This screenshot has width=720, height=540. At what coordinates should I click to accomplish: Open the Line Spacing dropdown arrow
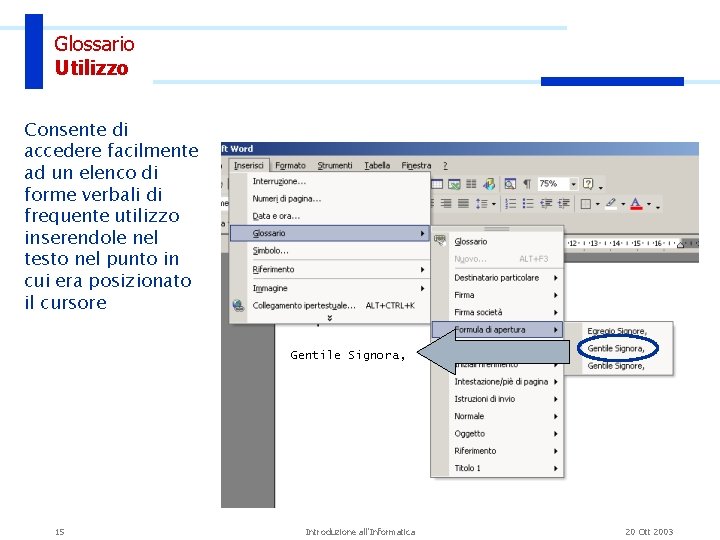click(x=494, y=204)
